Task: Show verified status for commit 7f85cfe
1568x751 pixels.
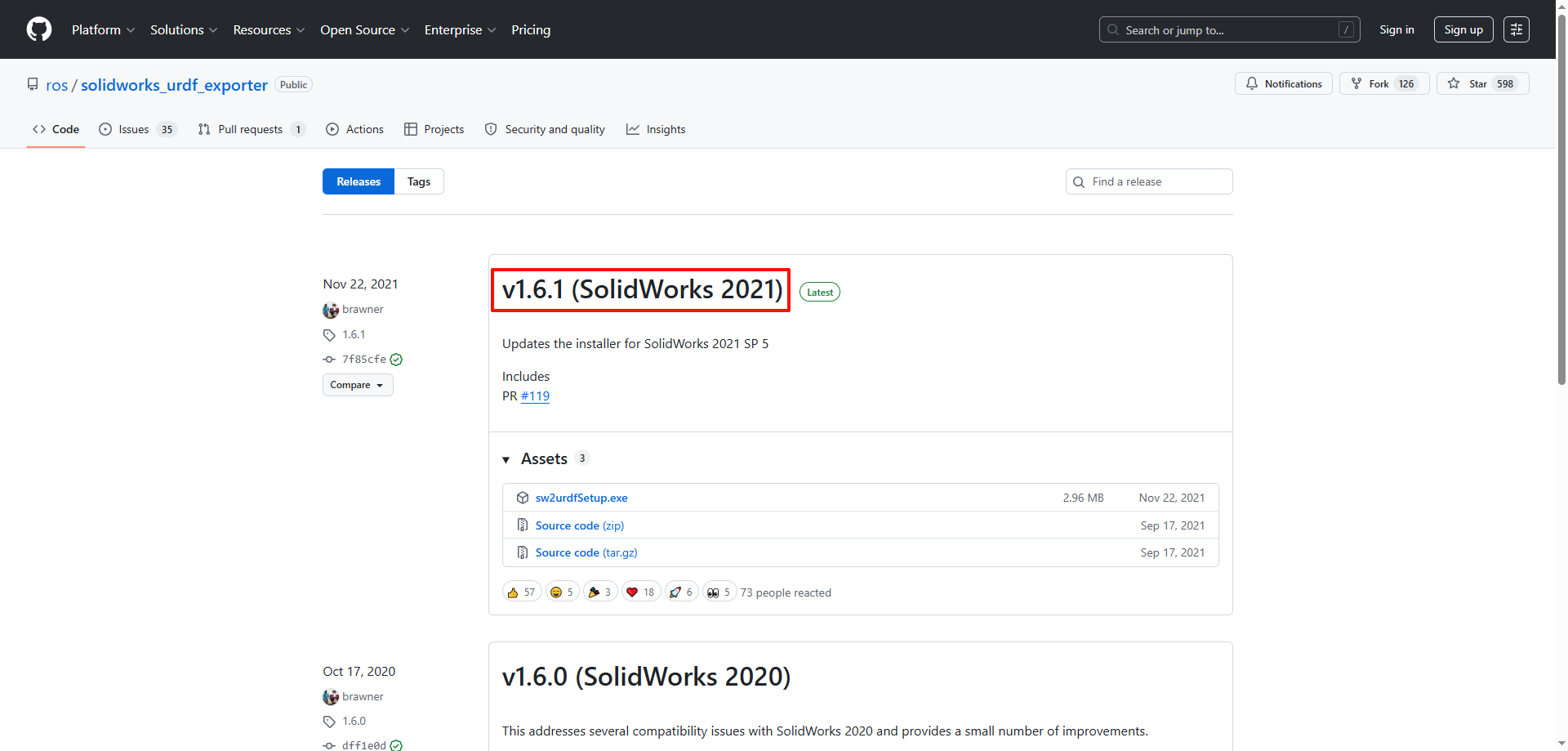Action: pyautogui.click(x=396, y=360)
